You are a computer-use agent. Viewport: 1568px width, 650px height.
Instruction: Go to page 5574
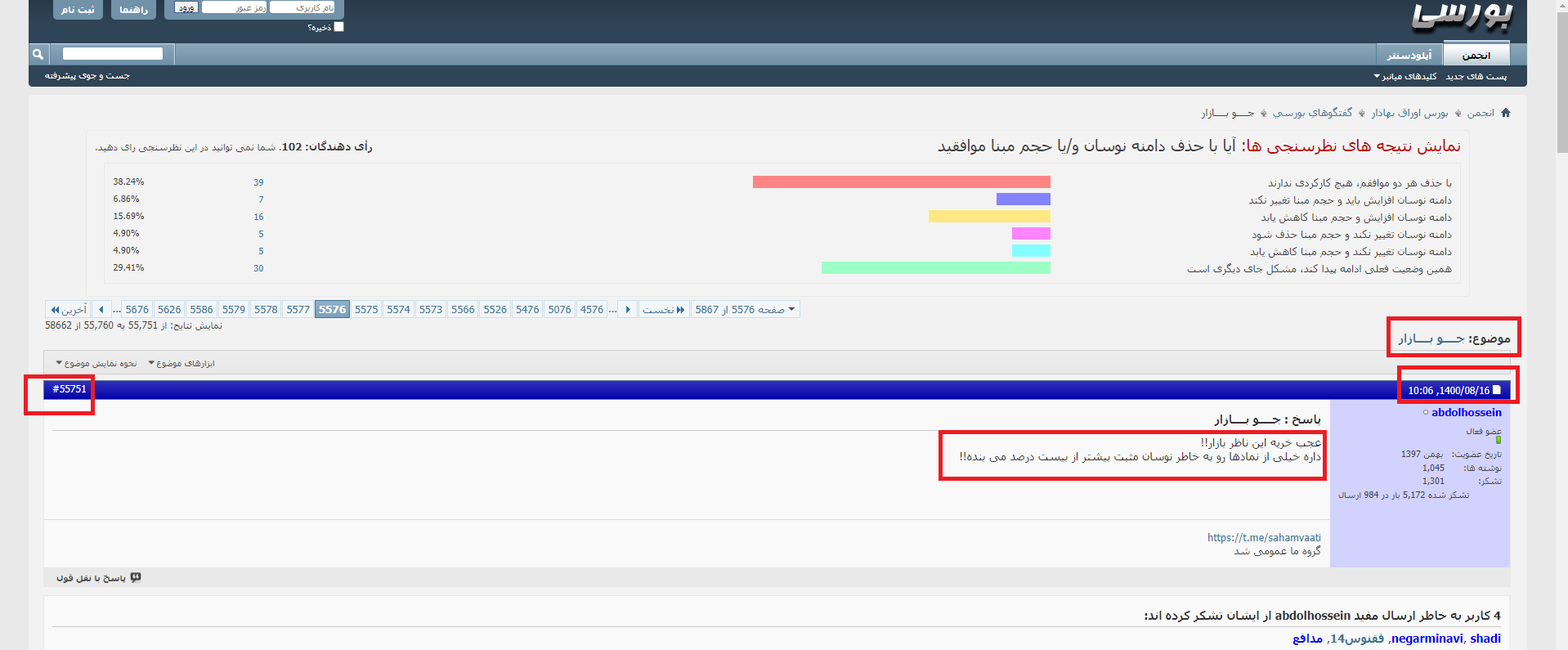coord(399,310)
